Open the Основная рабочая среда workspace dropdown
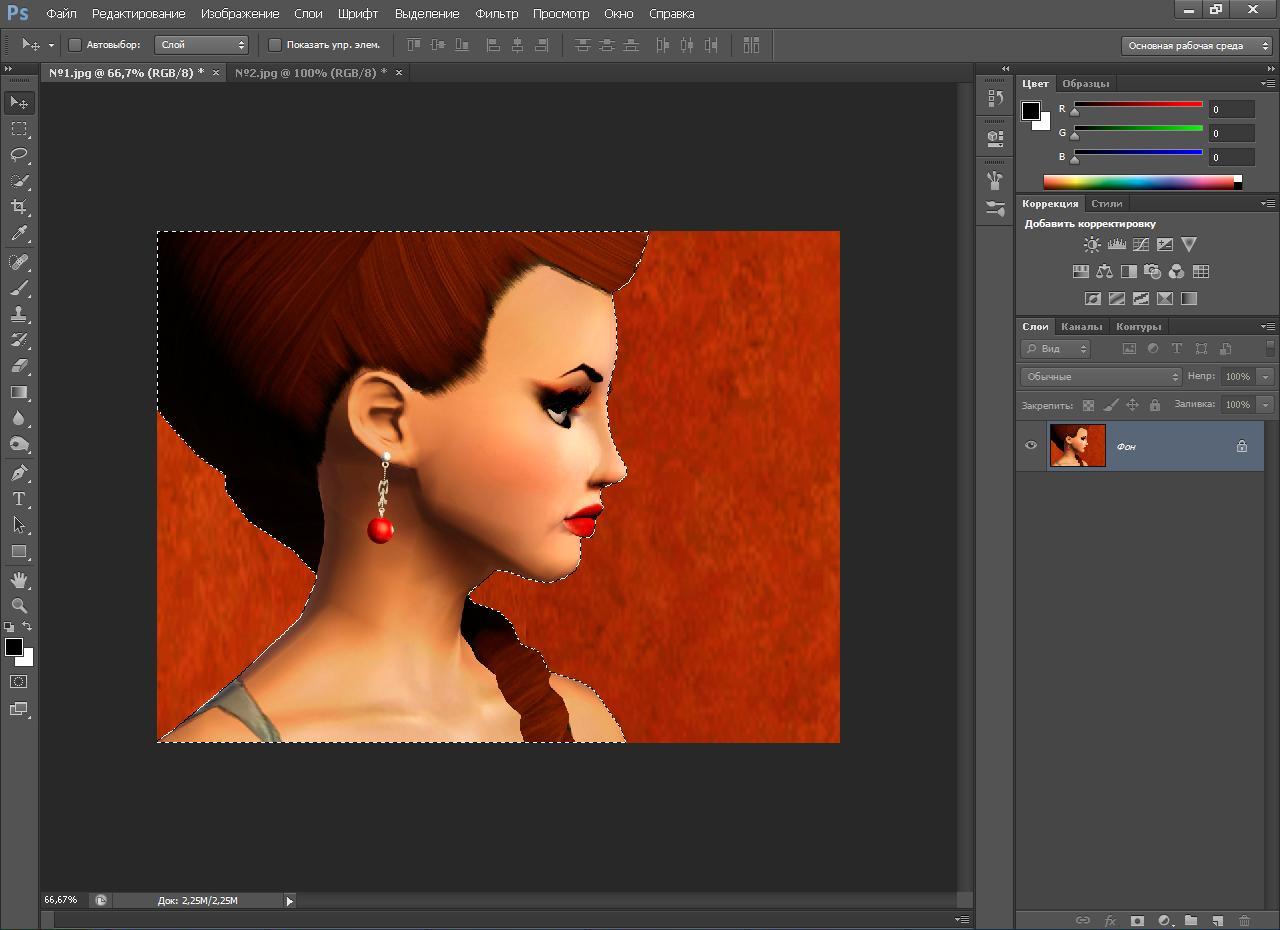The image size is (1280, 930). [1196, 46]
